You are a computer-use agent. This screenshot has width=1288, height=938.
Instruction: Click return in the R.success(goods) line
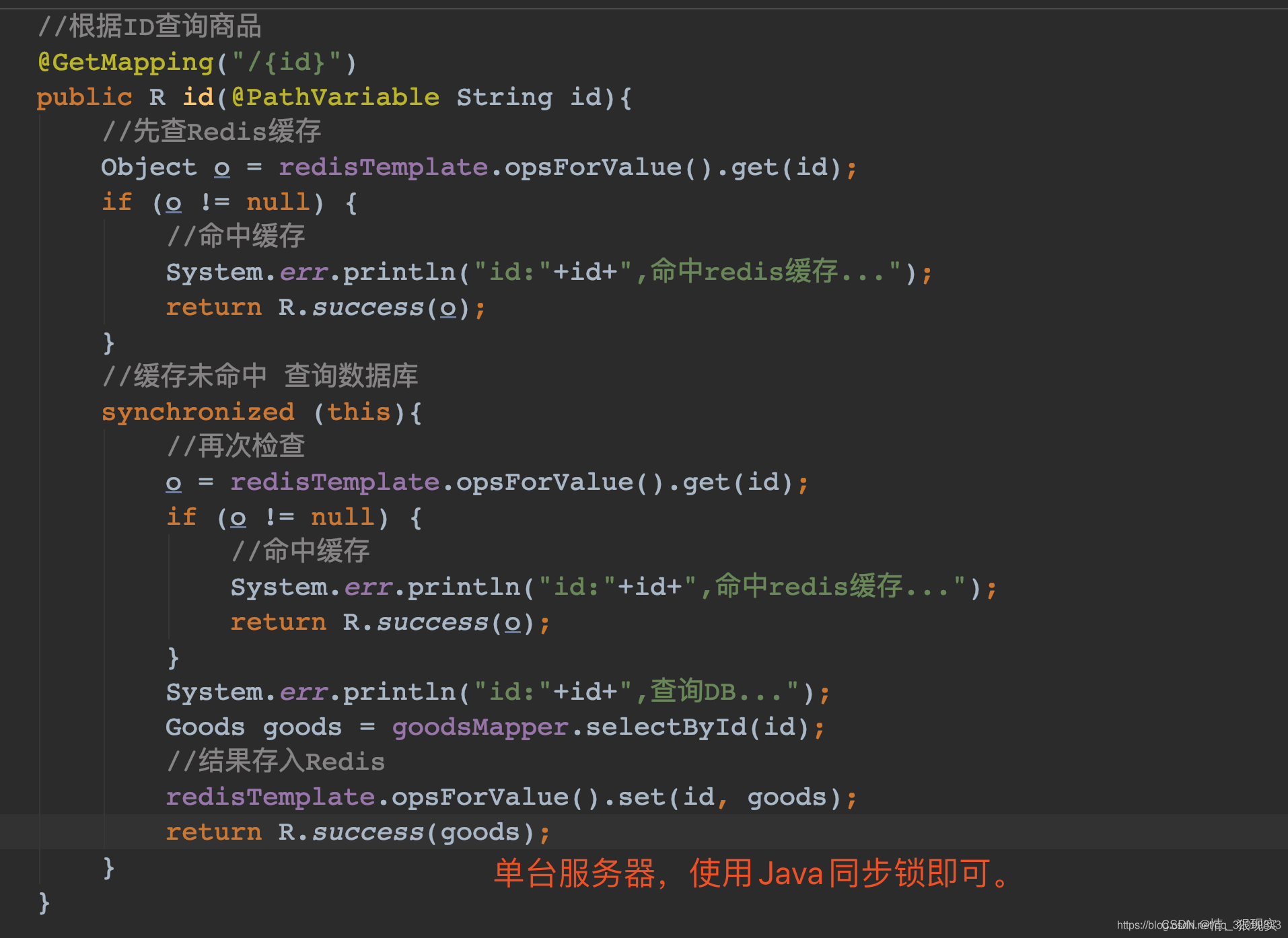pyautogui.click(x=213, y=832)
